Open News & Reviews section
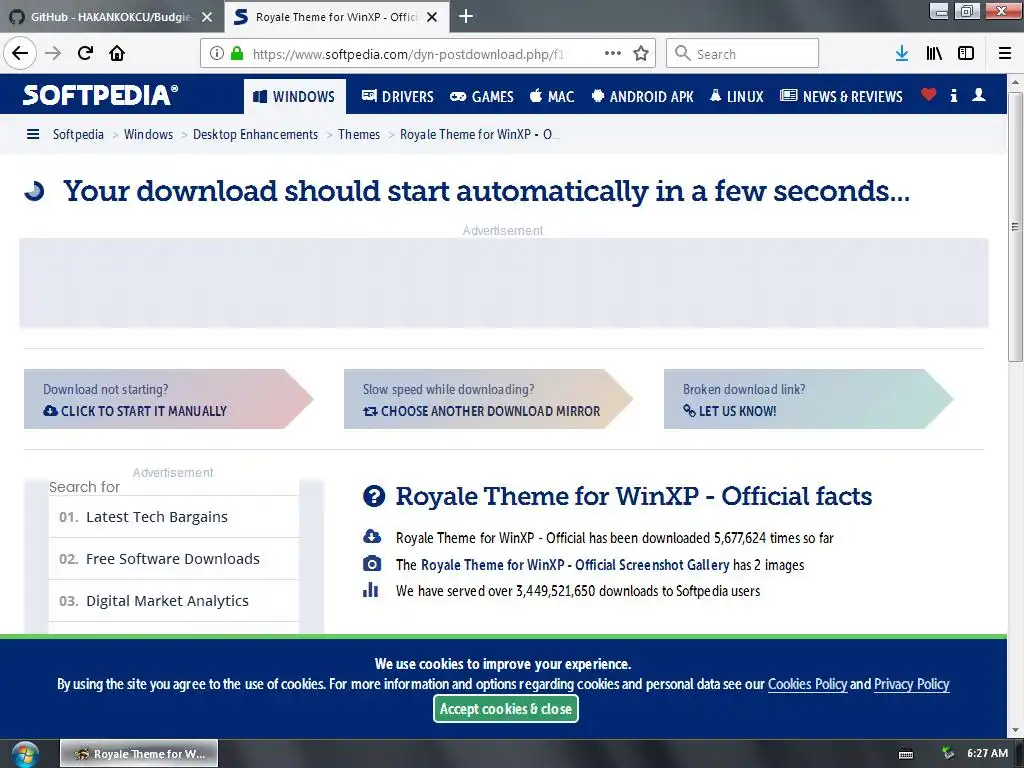This screenshot has width=1024, height=768. tap(841, 97)
